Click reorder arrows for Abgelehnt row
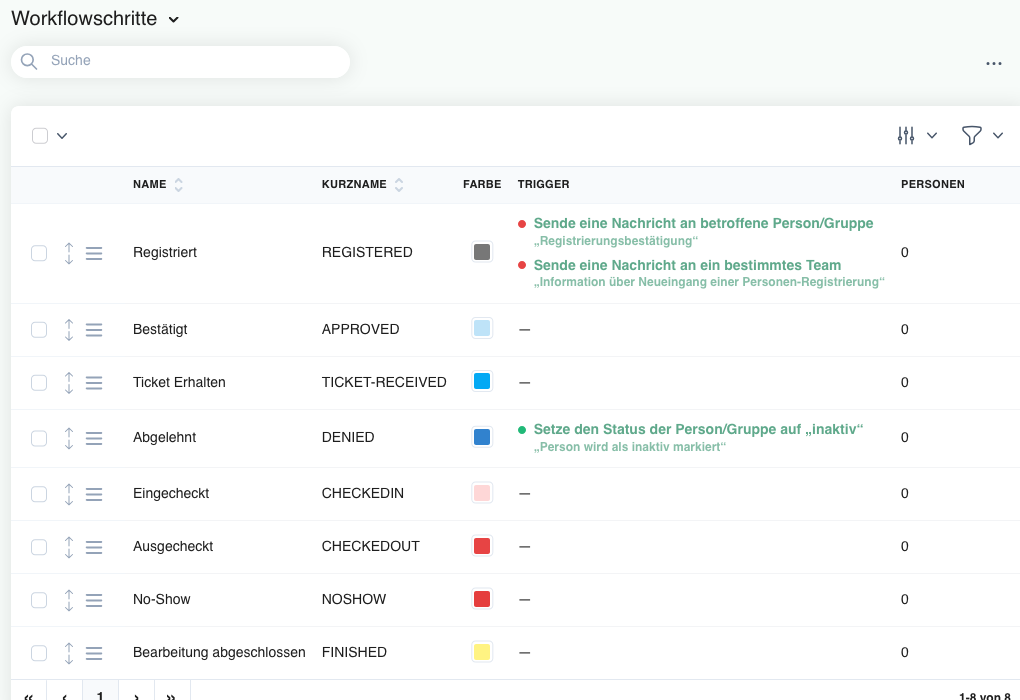 (x=69, y=438)
